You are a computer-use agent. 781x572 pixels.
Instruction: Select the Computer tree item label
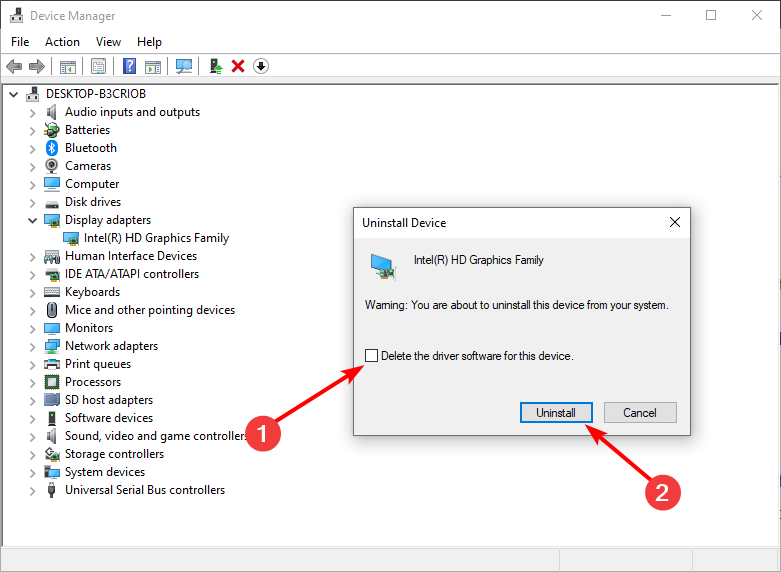point(92,184)
